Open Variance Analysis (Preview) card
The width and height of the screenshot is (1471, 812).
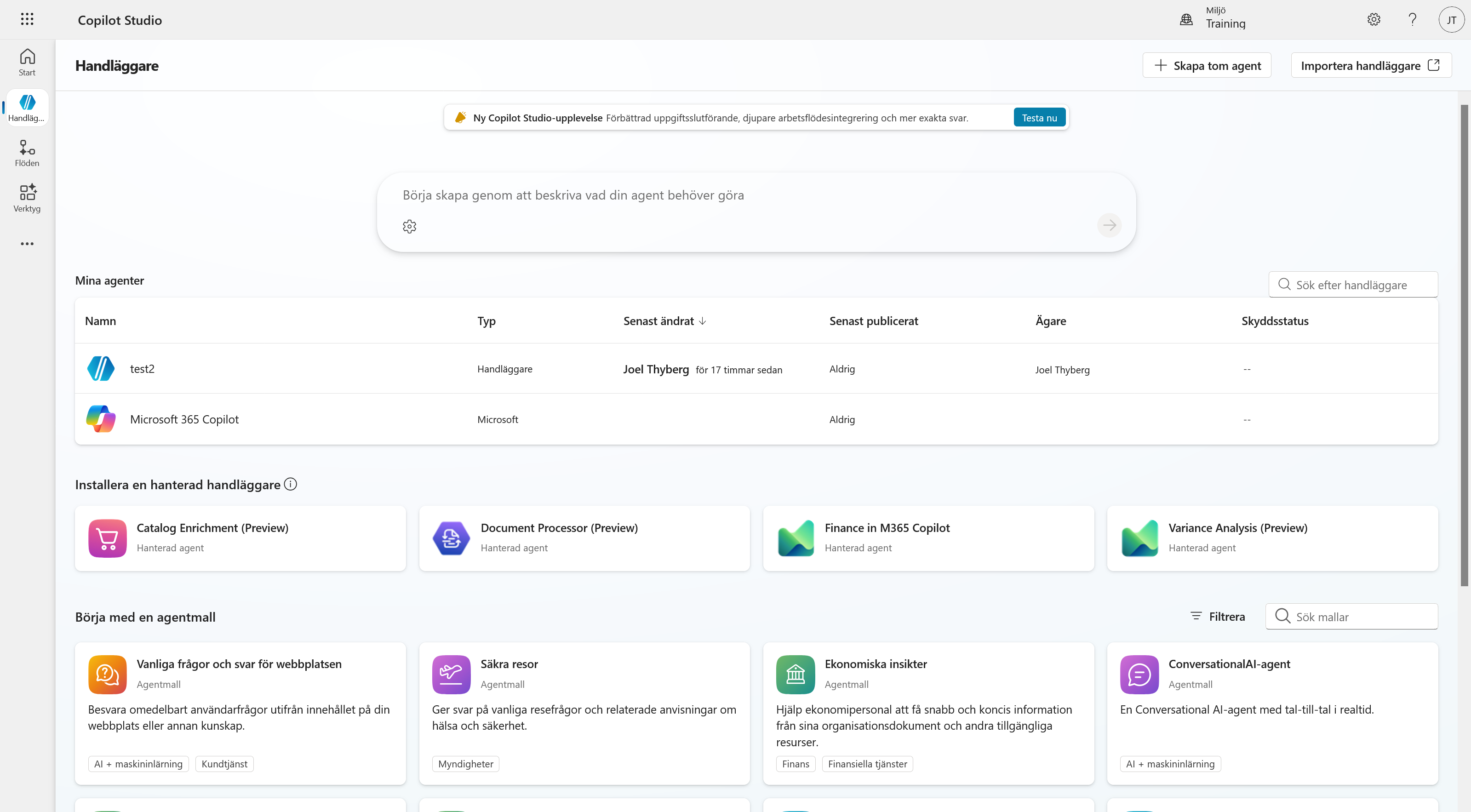pos(1272,538)
